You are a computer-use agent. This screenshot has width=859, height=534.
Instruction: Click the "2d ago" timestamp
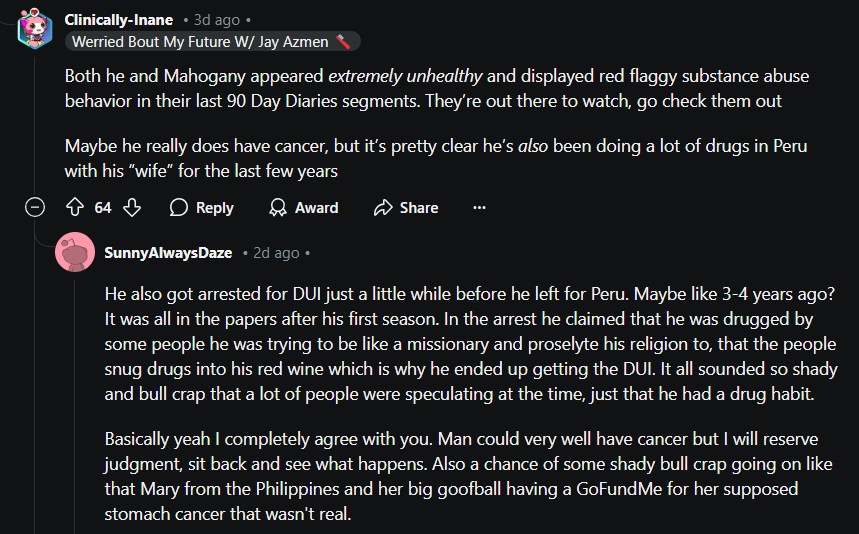pyautogui.click(x=276, y=253)
